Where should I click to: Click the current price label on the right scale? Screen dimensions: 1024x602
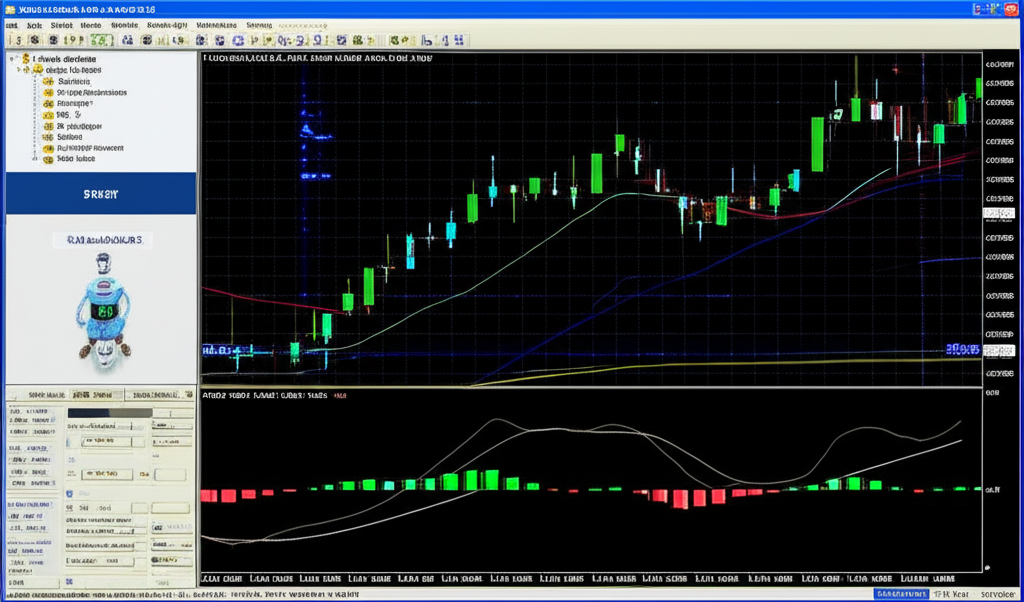(998, 350)
